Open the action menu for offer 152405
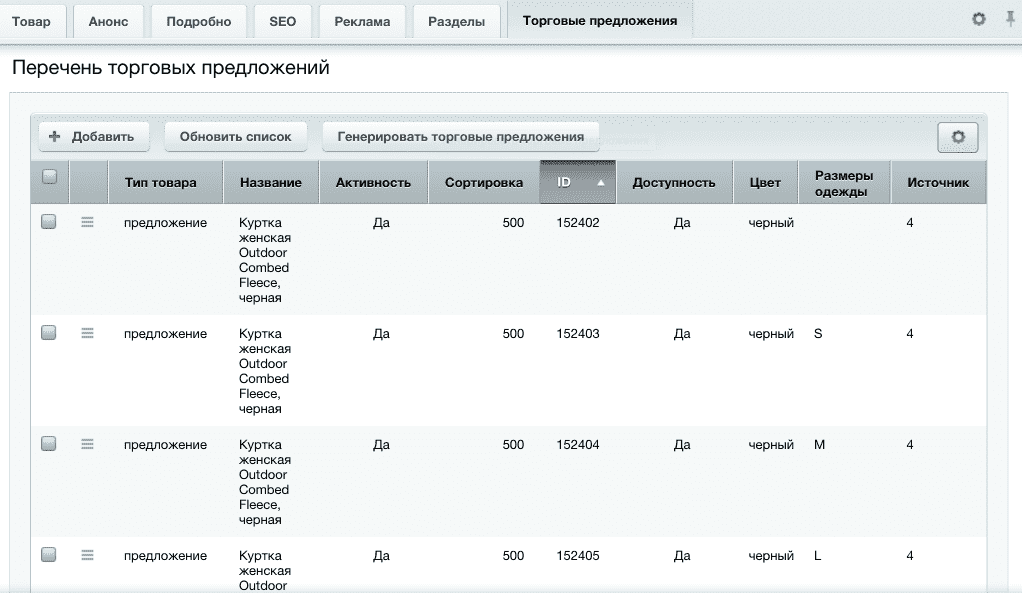This screenshot has height=593, width=1022. click(87, 555)
